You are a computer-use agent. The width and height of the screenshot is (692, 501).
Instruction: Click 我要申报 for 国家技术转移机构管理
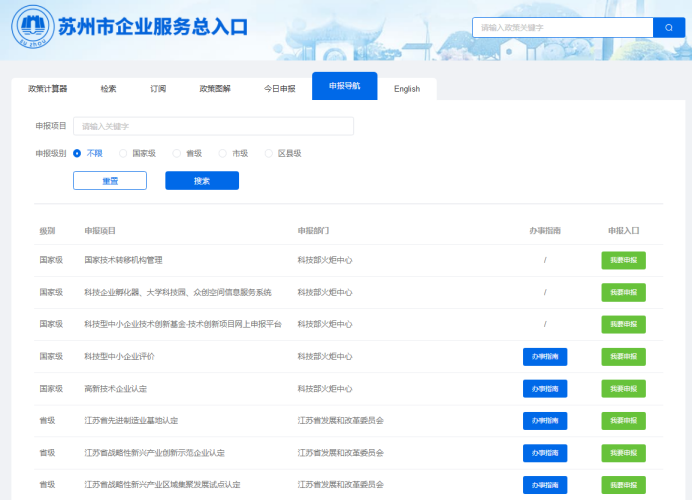(623, 260)
